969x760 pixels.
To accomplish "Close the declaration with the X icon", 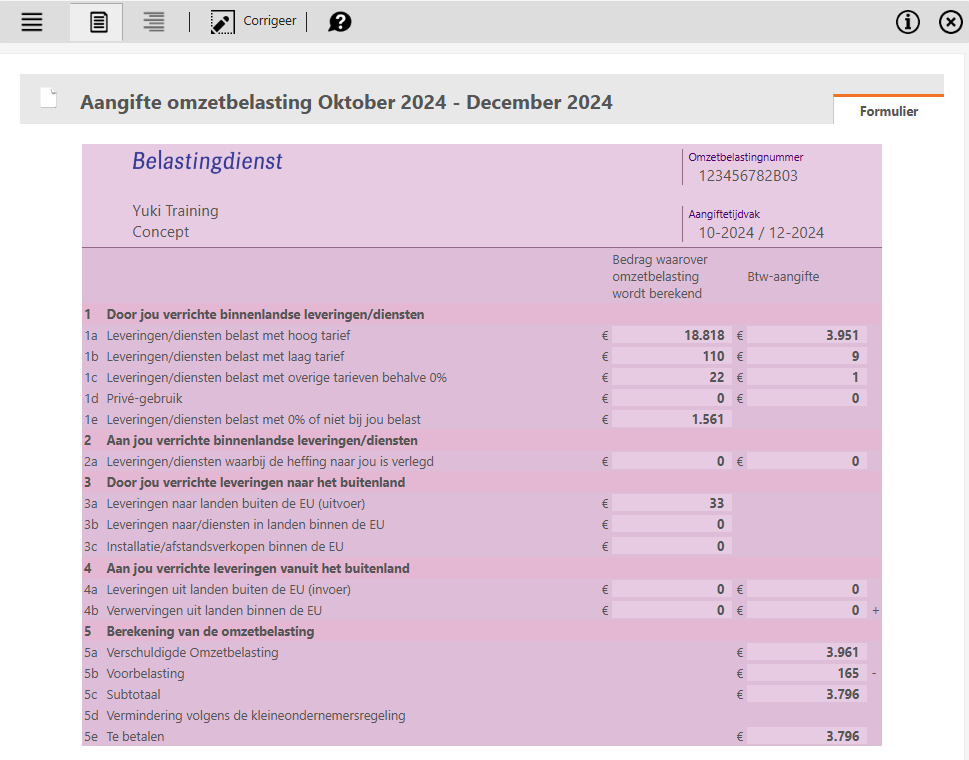I will click(950, 22).
